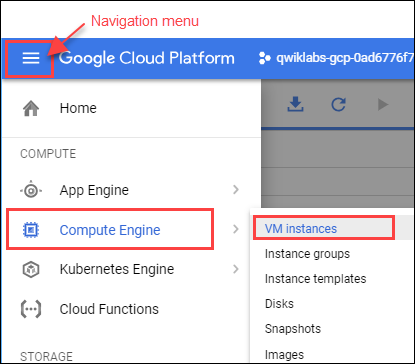Click the App Engine icon
This screenshot has height=364, width=415.
coord(31,190)
